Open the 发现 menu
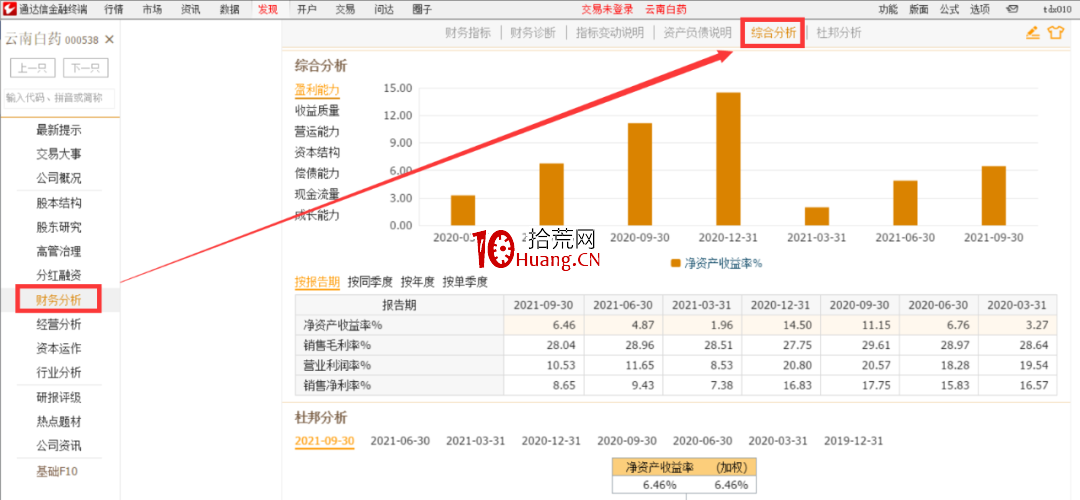 (x=269, y=10)
